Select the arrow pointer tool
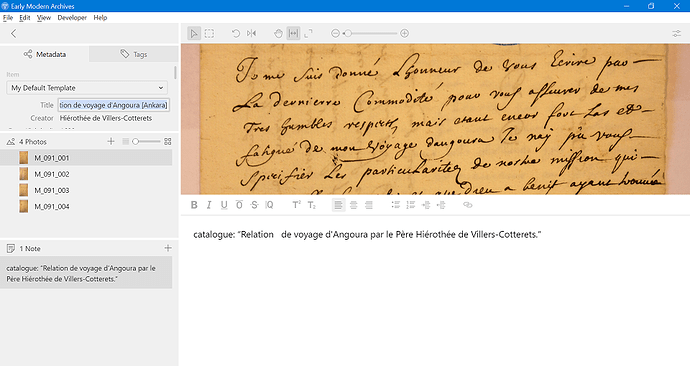Screen dimensions: 690x366 click(x=194, y=33)
